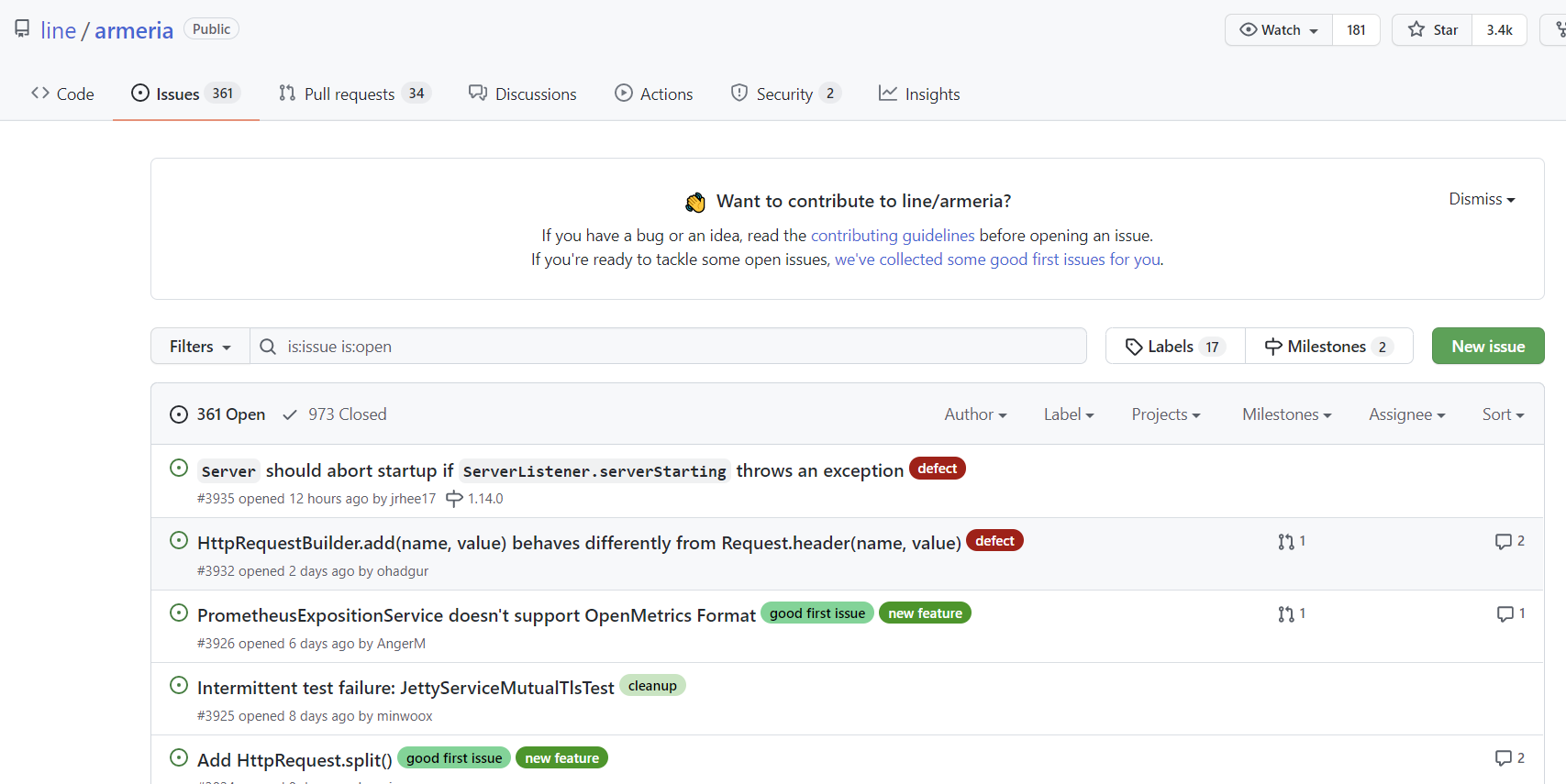Open the Insights tab
Screen dimensions: 1566x784
click(x=919, y=94)
